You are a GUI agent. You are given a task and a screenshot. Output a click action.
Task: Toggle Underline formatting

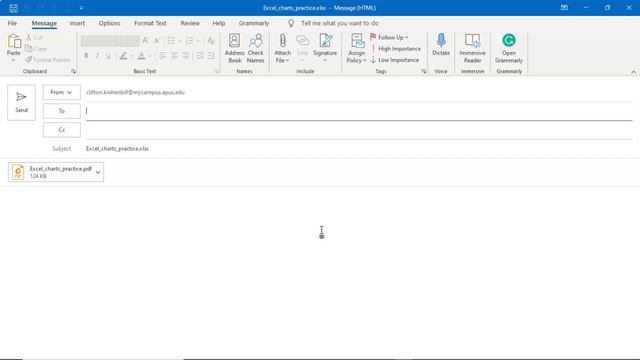[108, 56]
